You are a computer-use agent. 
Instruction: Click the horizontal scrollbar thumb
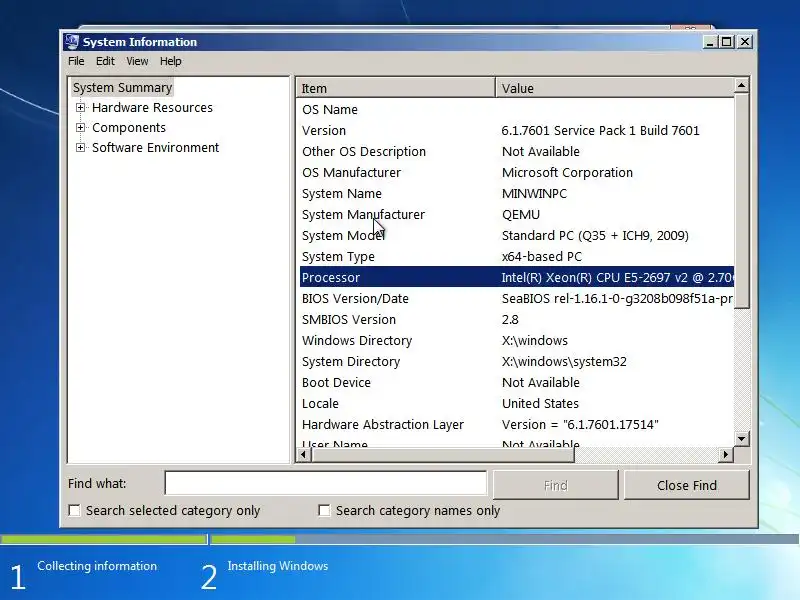443,454
